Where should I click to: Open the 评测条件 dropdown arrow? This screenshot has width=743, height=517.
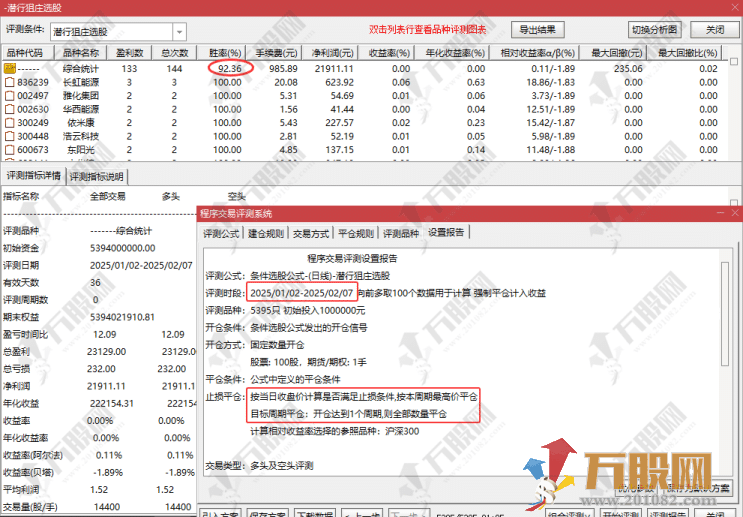click(x=180, y=32)
